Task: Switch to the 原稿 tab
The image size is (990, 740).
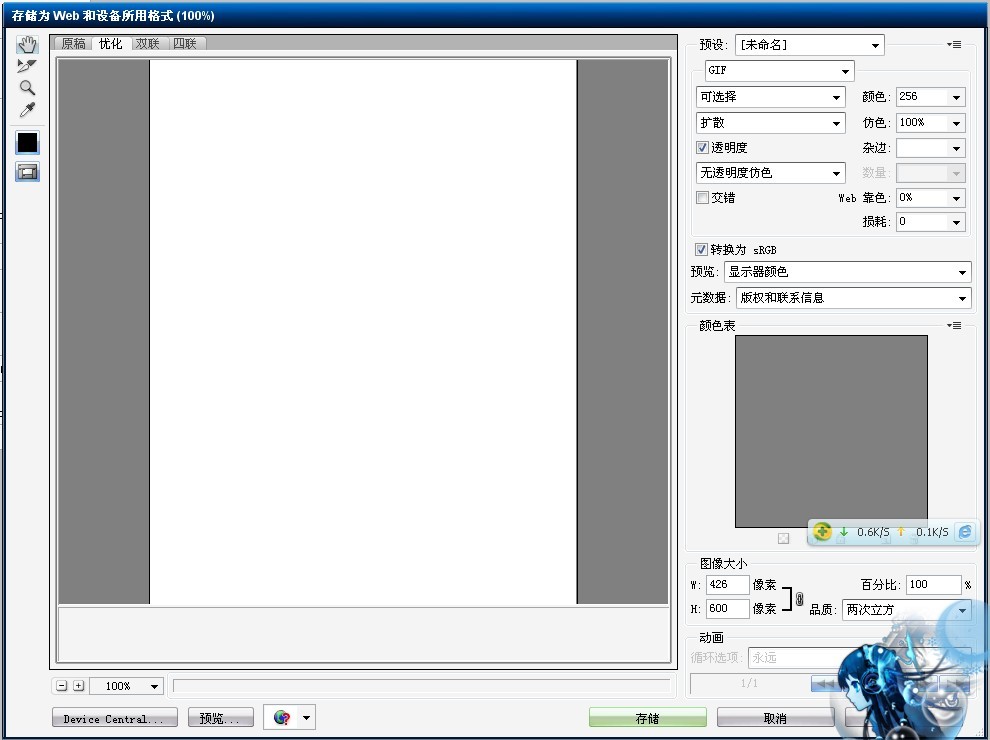Action: [73, 44]
